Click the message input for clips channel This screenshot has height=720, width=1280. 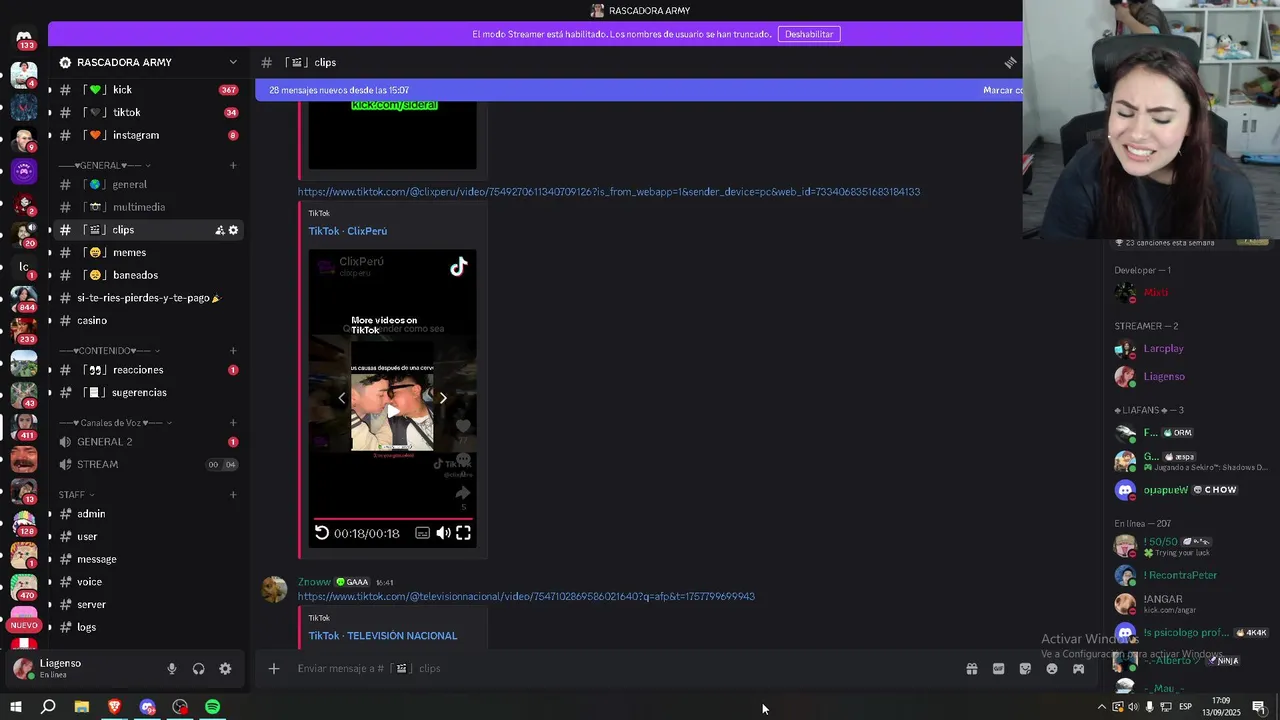(620, 668)
